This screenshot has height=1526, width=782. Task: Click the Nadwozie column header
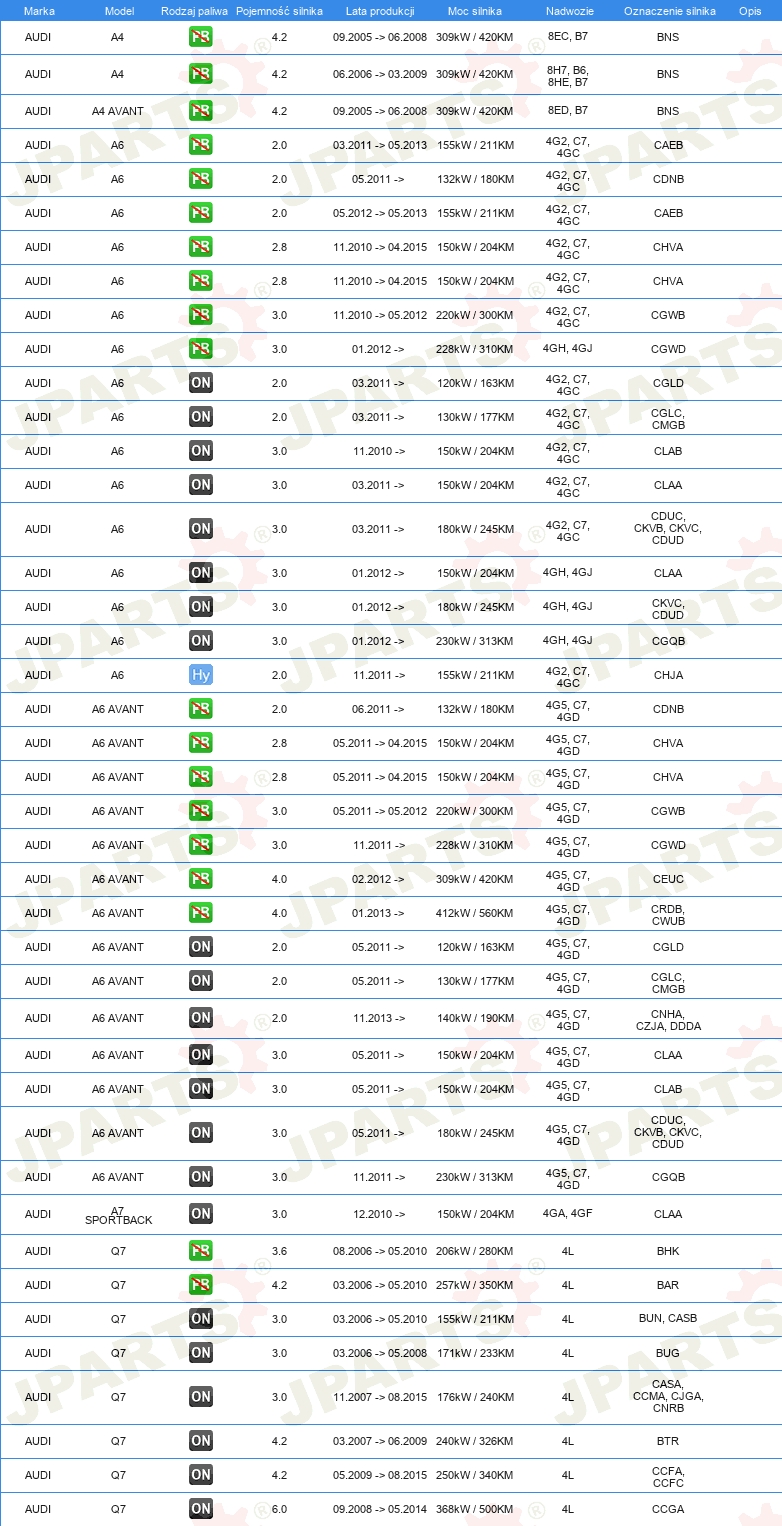click(568, 10)
